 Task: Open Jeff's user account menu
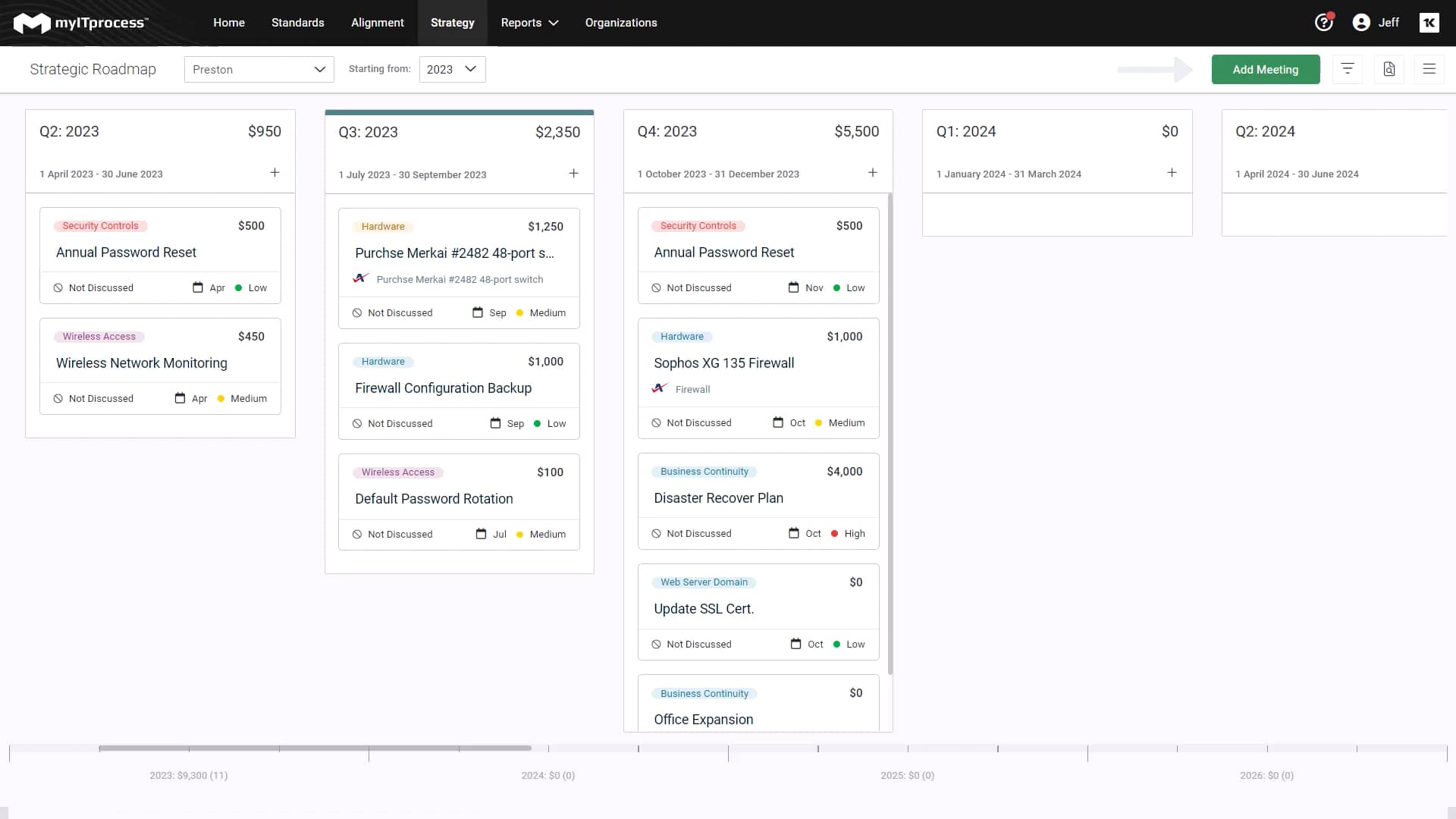pyautogui.click(x=1376, y=23)
